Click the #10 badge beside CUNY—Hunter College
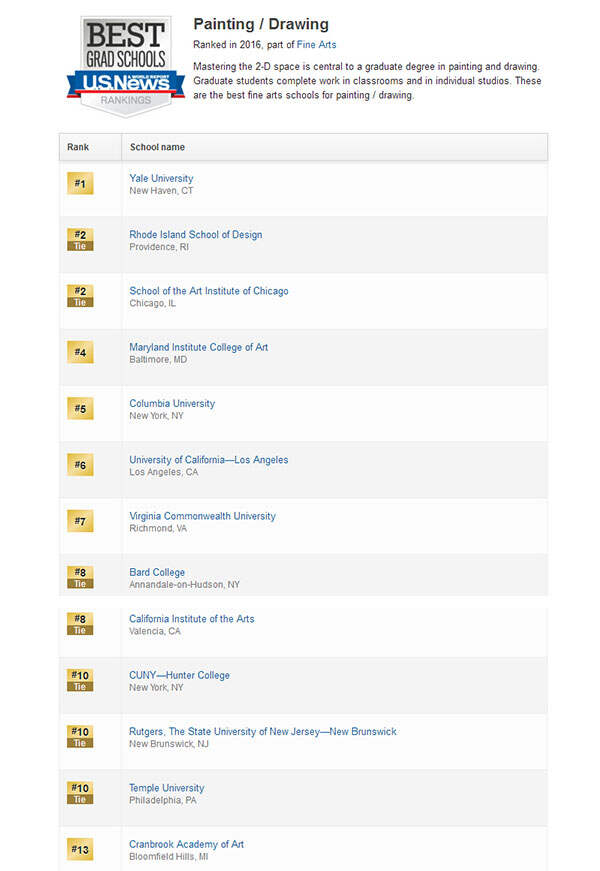Image resolution: width=600 pixels, height=871 pixels. [x=80, y=680]
